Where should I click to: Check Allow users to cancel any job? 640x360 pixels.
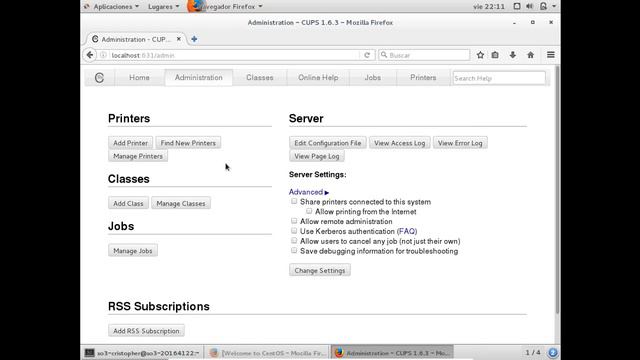(x=294, y=241)
